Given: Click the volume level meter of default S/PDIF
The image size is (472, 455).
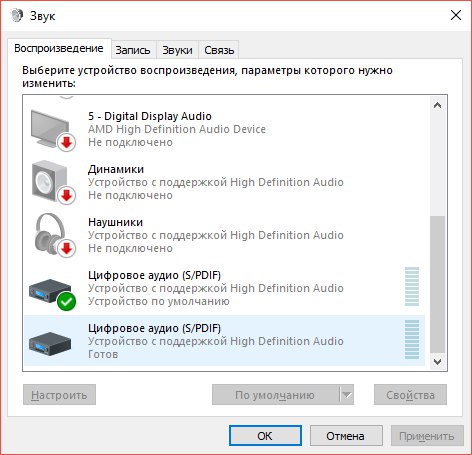Looking at the screenshot, I should [x=412, y=286].
